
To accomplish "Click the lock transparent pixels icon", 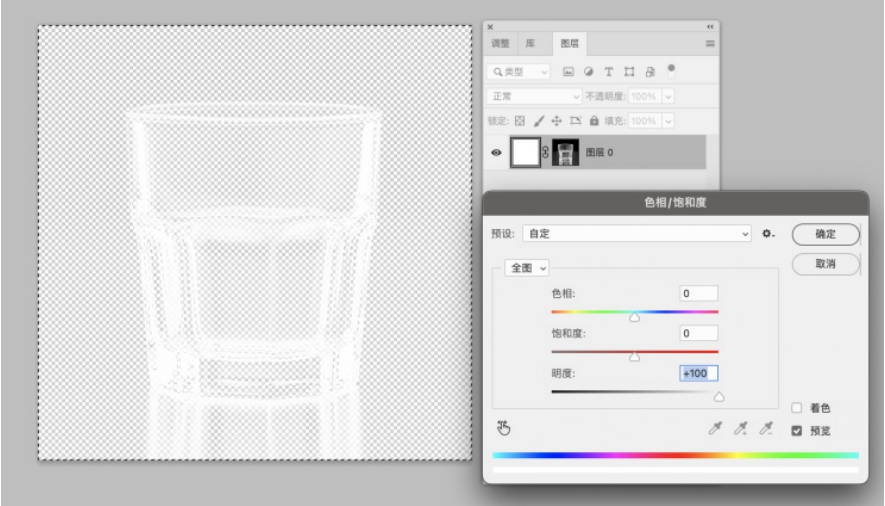I will coord(520,121).
